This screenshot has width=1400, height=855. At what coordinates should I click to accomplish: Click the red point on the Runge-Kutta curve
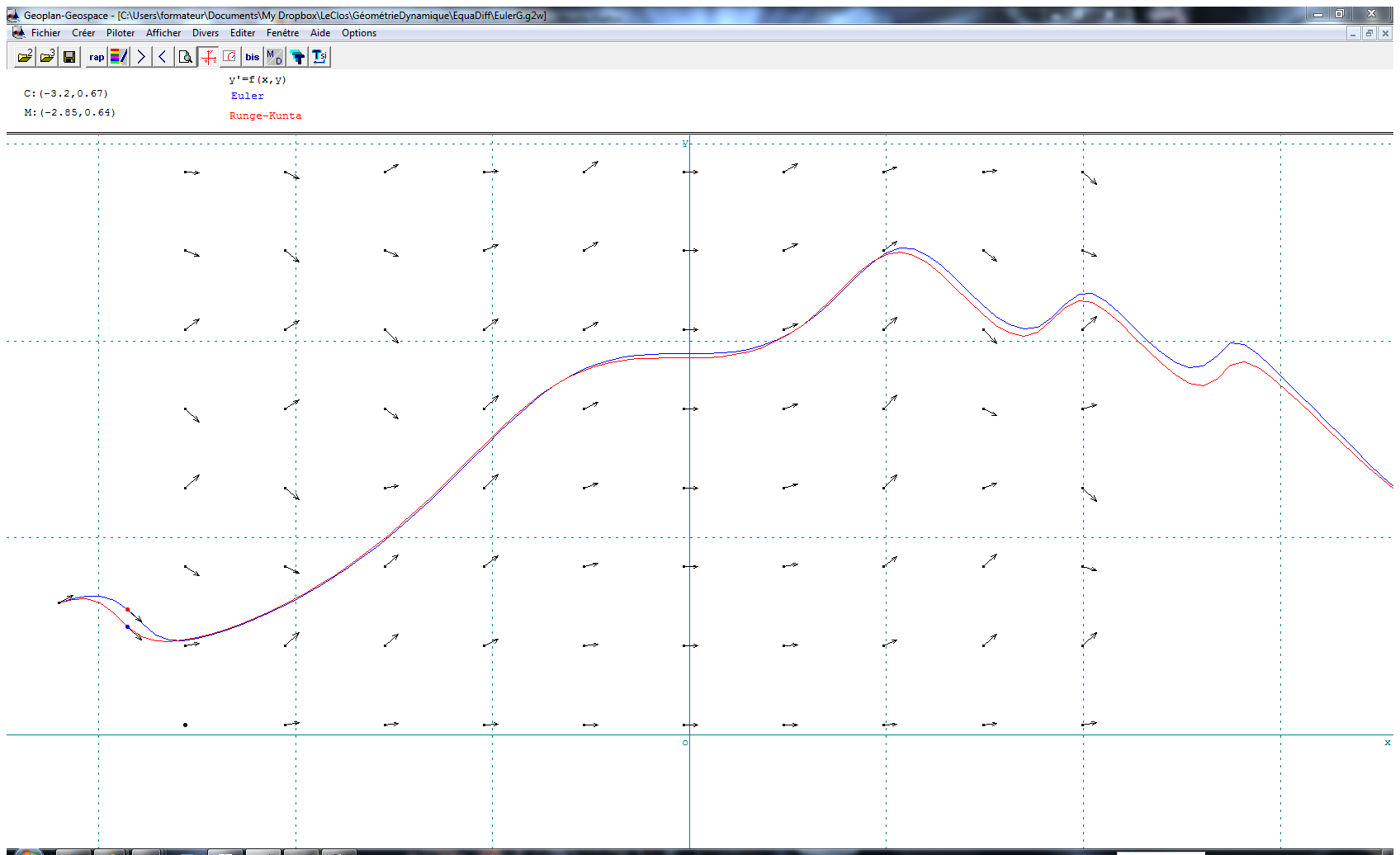(127, 610)
